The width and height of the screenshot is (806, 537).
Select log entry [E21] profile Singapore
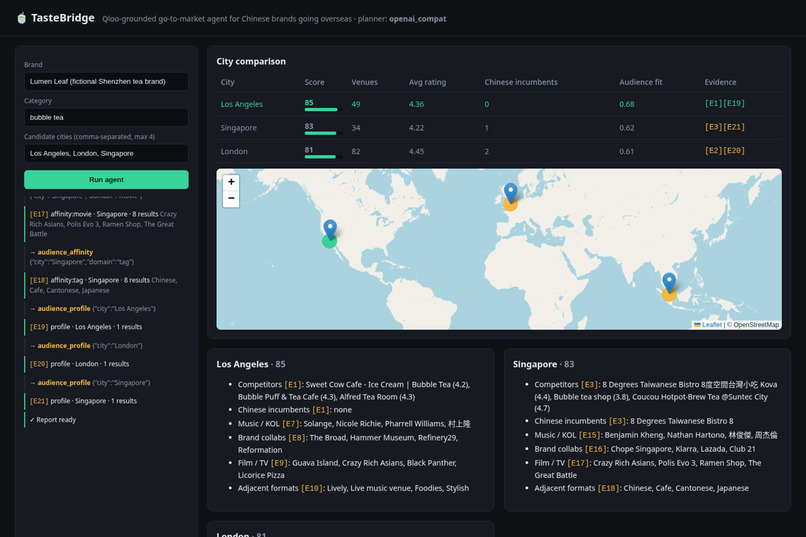[106, 401]
